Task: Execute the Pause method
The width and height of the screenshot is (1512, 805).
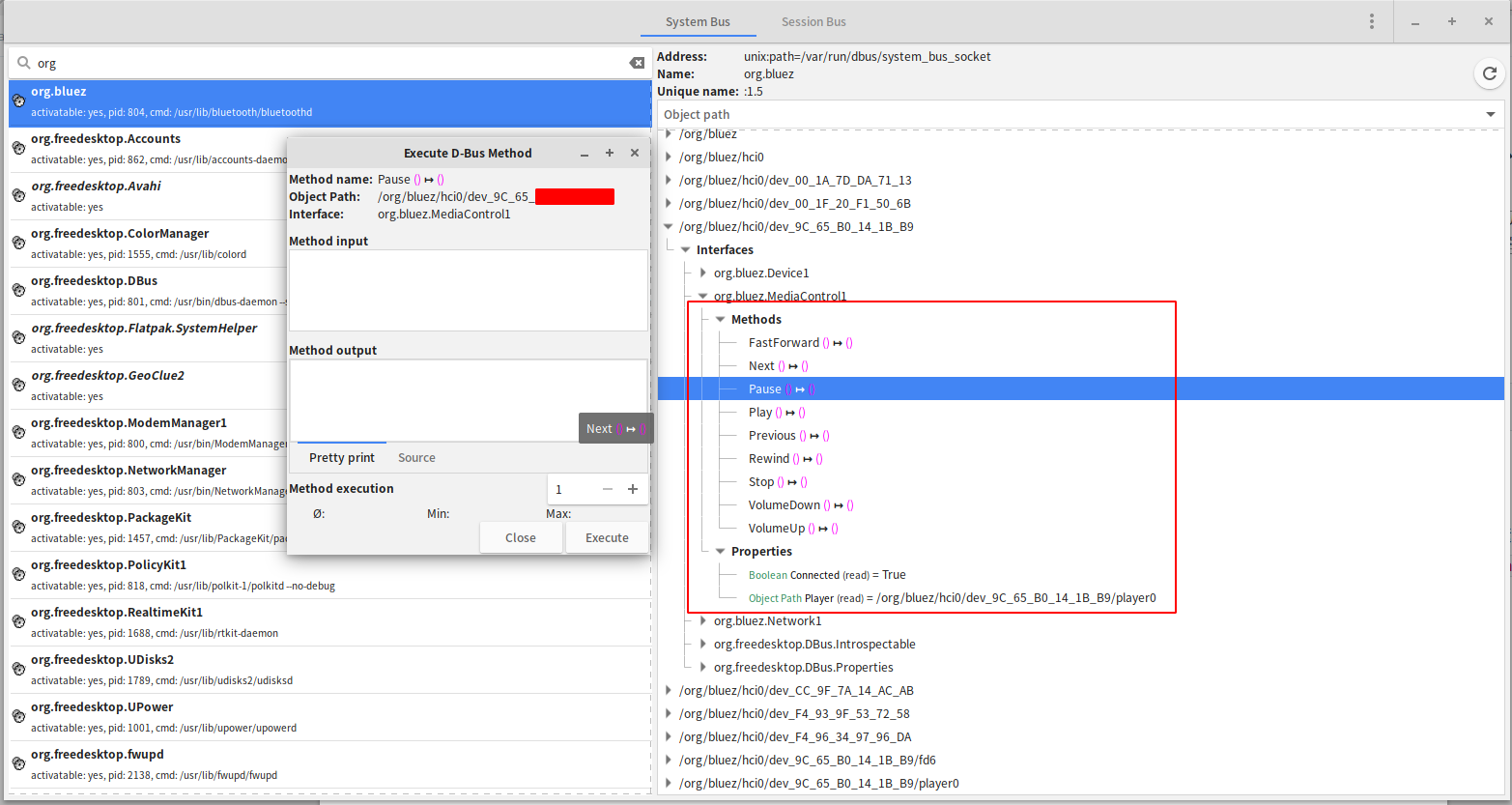Action: 606,537
